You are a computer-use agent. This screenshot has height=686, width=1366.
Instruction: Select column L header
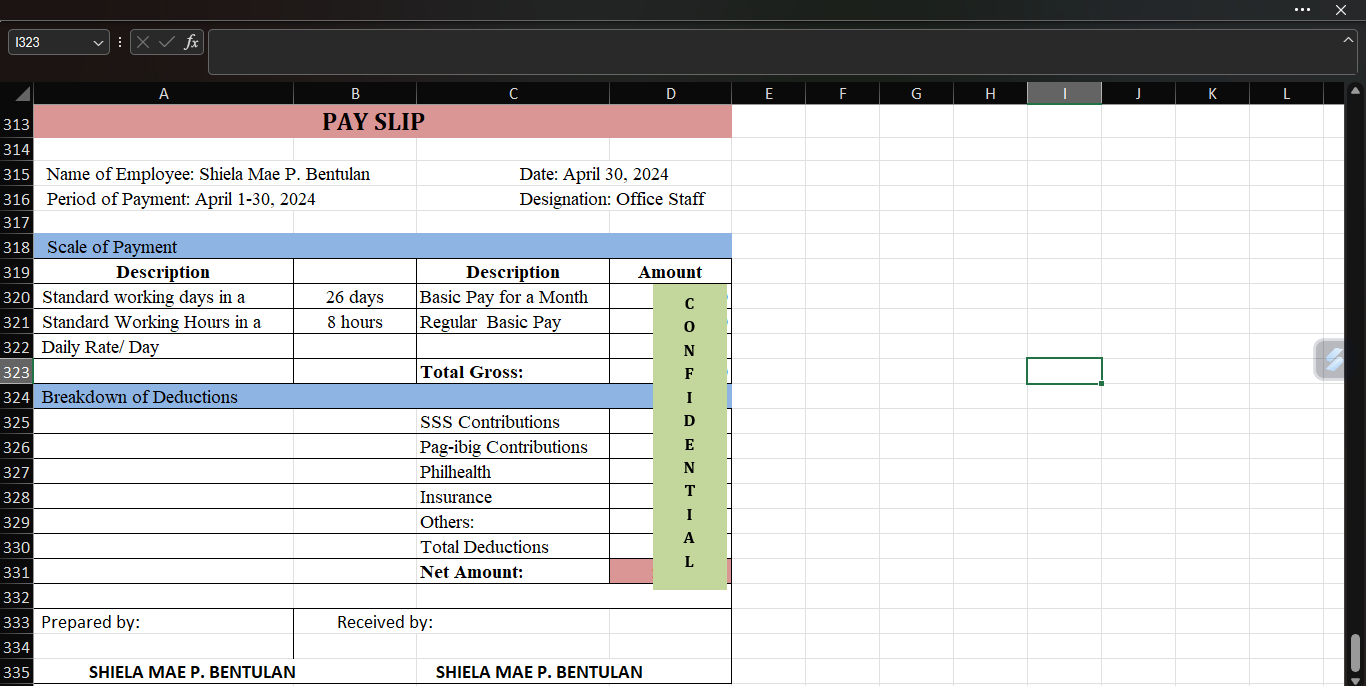pos(1286,94)
